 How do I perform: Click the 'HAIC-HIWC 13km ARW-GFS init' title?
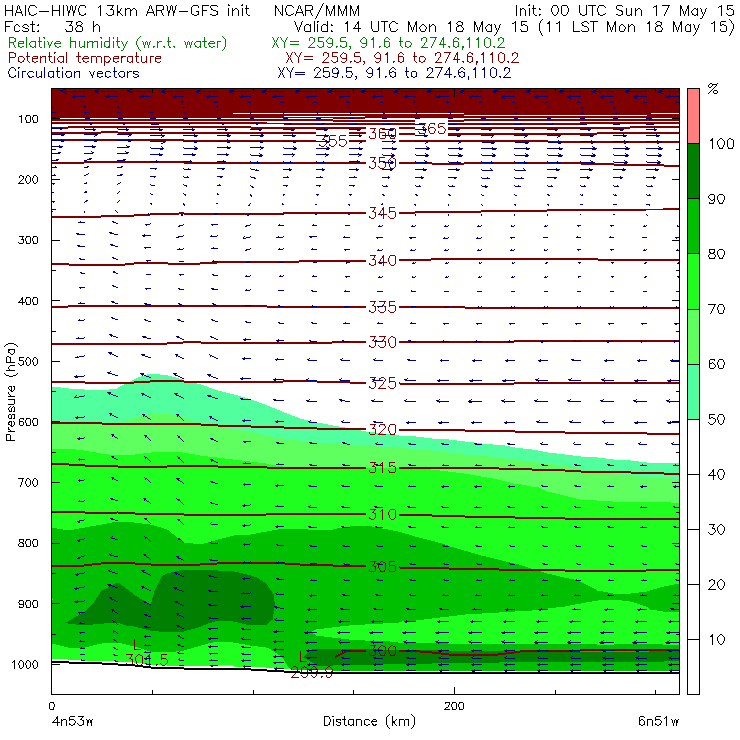click(127, 10)
